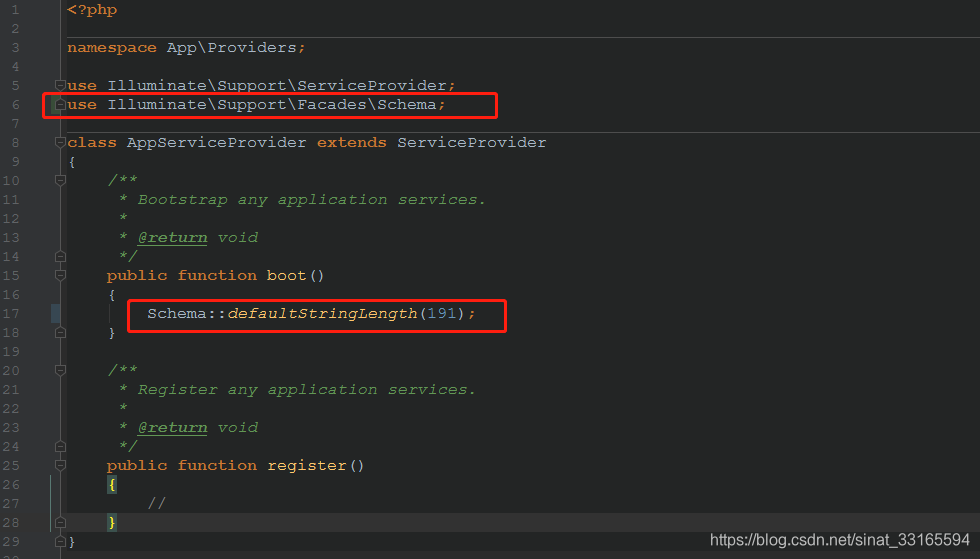Viewport: 980px width, 559px height.
Task: Click line number 27 in the gutter
Action: (11, 503)
